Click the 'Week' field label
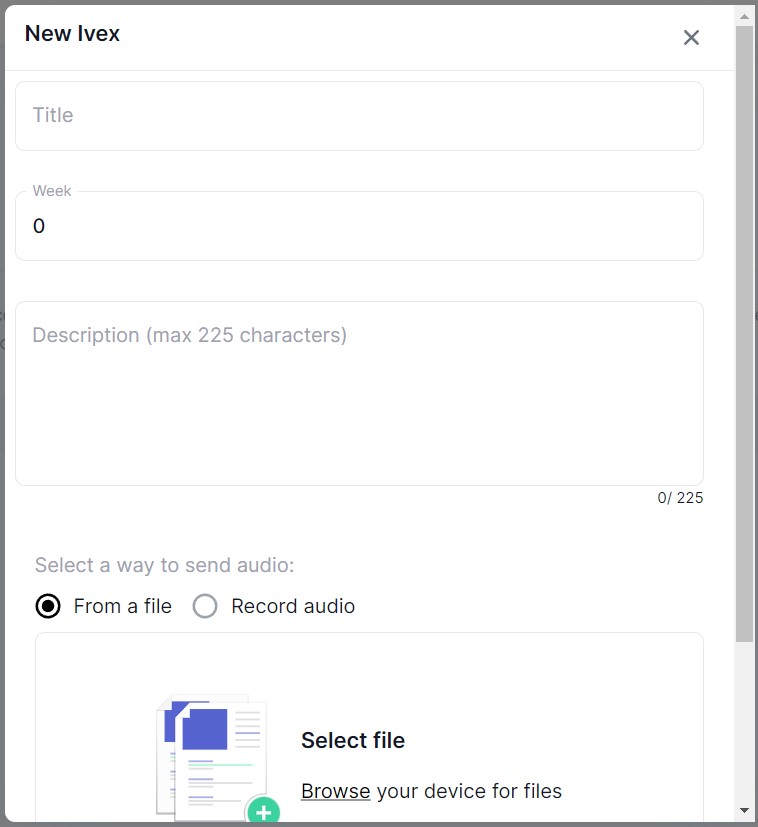This screenshot has height=827, width=758. click(52, 191)
